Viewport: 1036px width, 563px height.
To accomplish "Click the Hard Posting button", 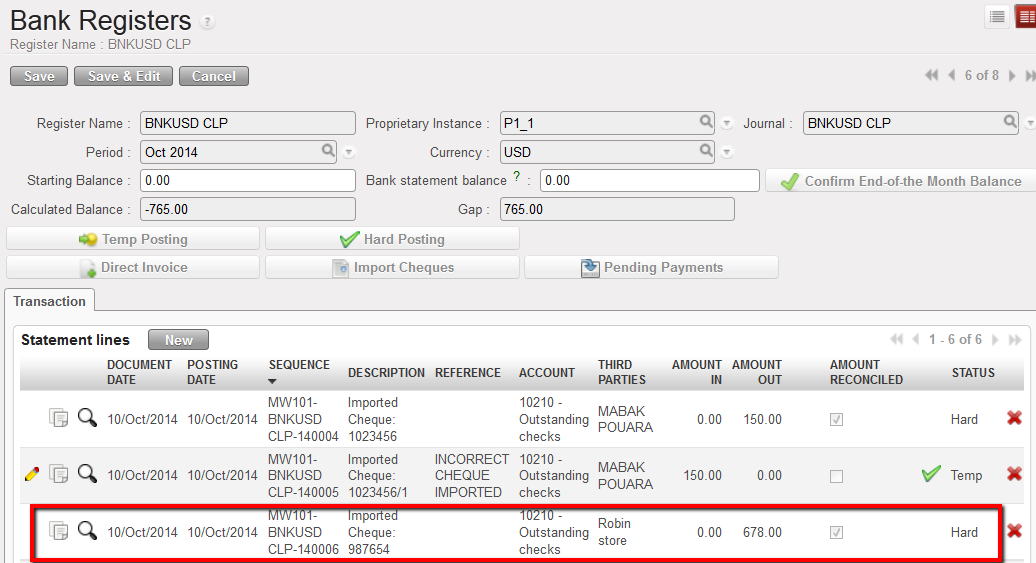I will tap(392, 239).
